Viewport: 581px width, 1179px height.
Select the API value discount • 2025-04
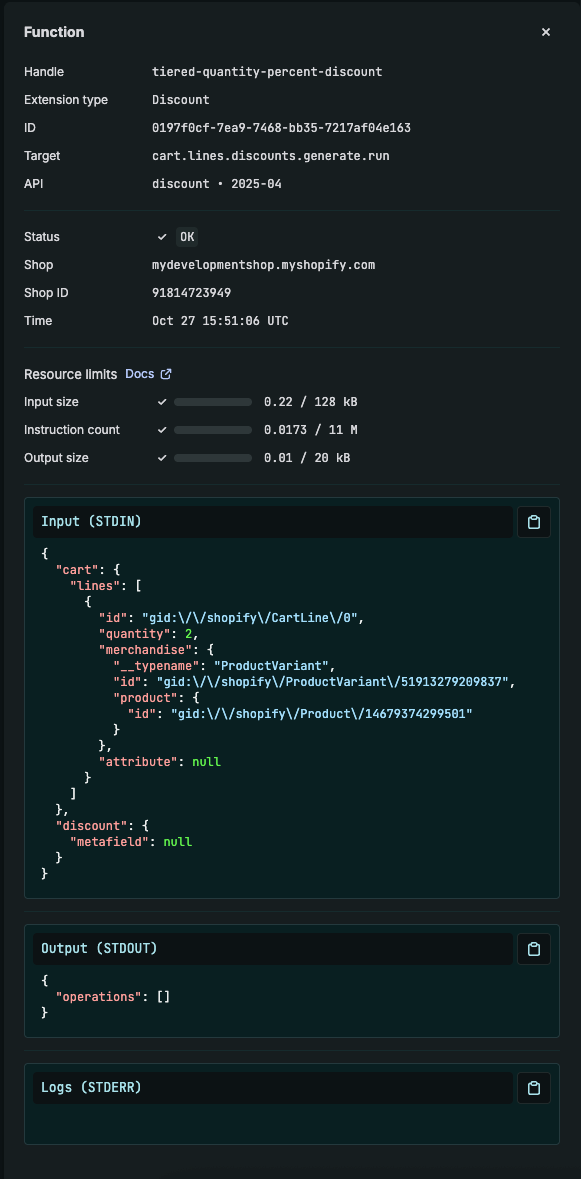pyautogui.click(x=216, y=183)
